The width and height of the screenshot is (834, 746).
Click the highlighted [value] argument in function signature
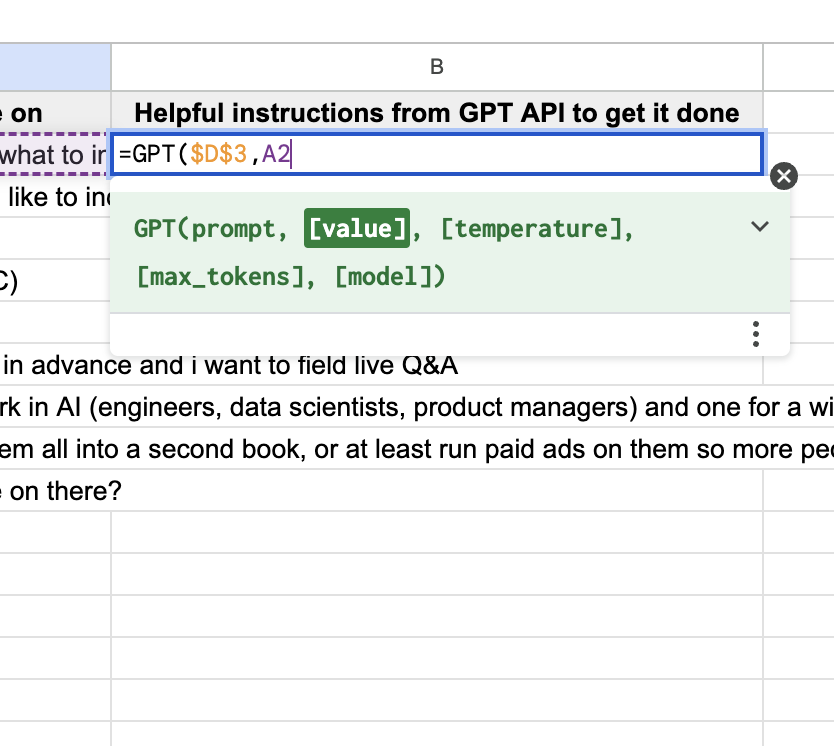[356, 228]
